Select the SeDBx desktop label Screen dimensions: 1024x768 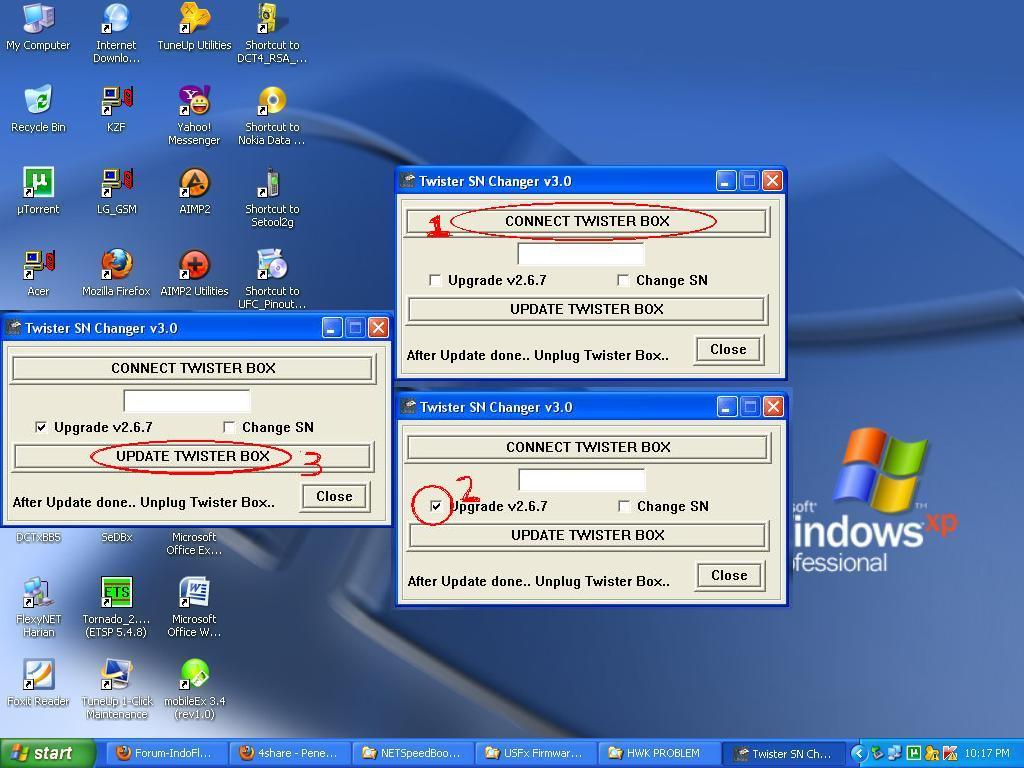[x=116, y=537]
